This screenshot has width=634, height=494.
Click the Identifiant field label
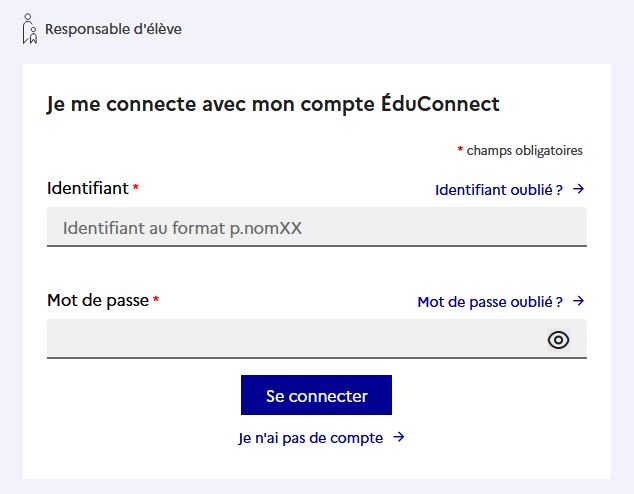tap(88, 188)
